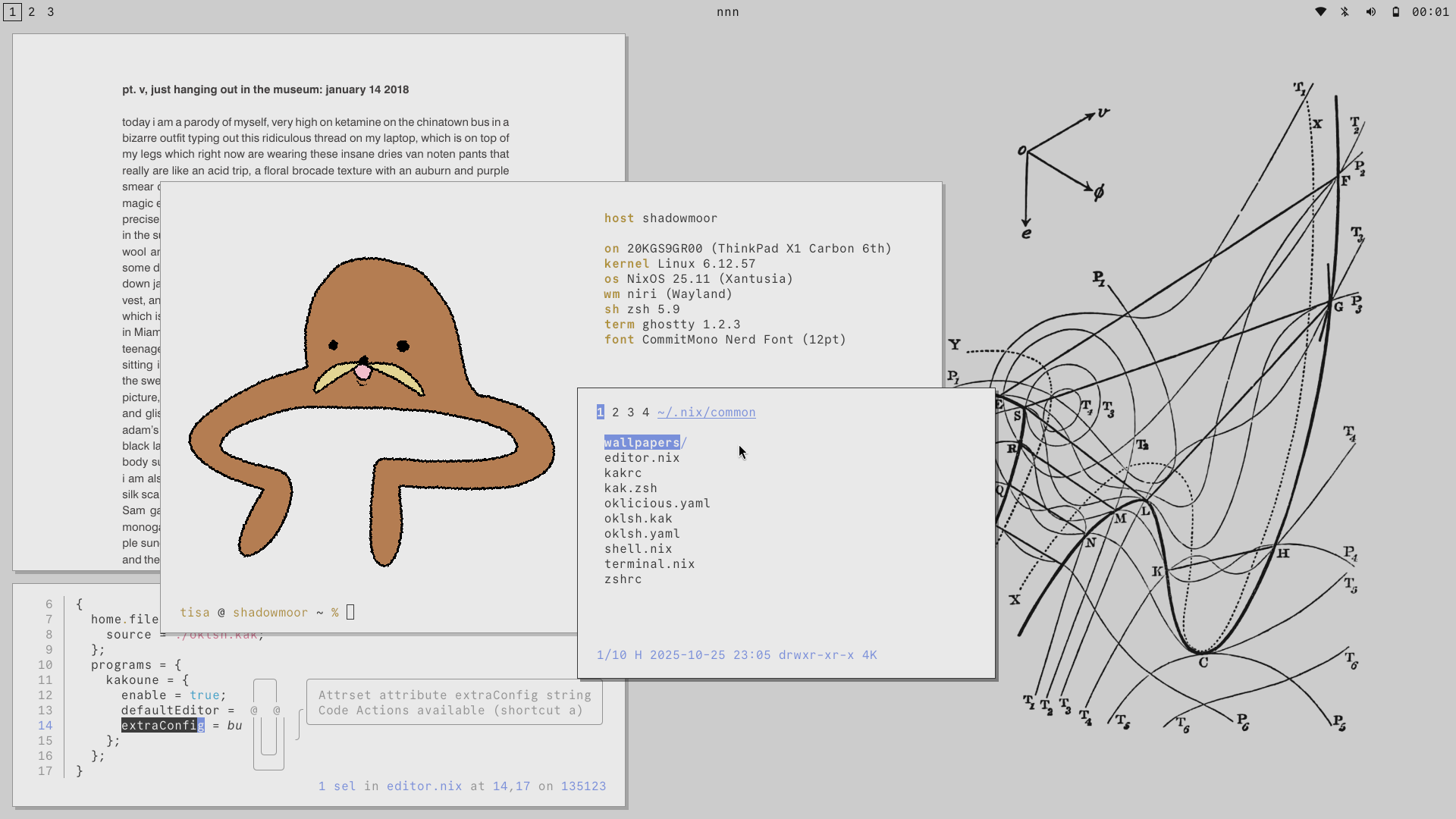Click the clock showing 00:01
This screenshot has height=819, width=1456.
tap(1430, 12)
